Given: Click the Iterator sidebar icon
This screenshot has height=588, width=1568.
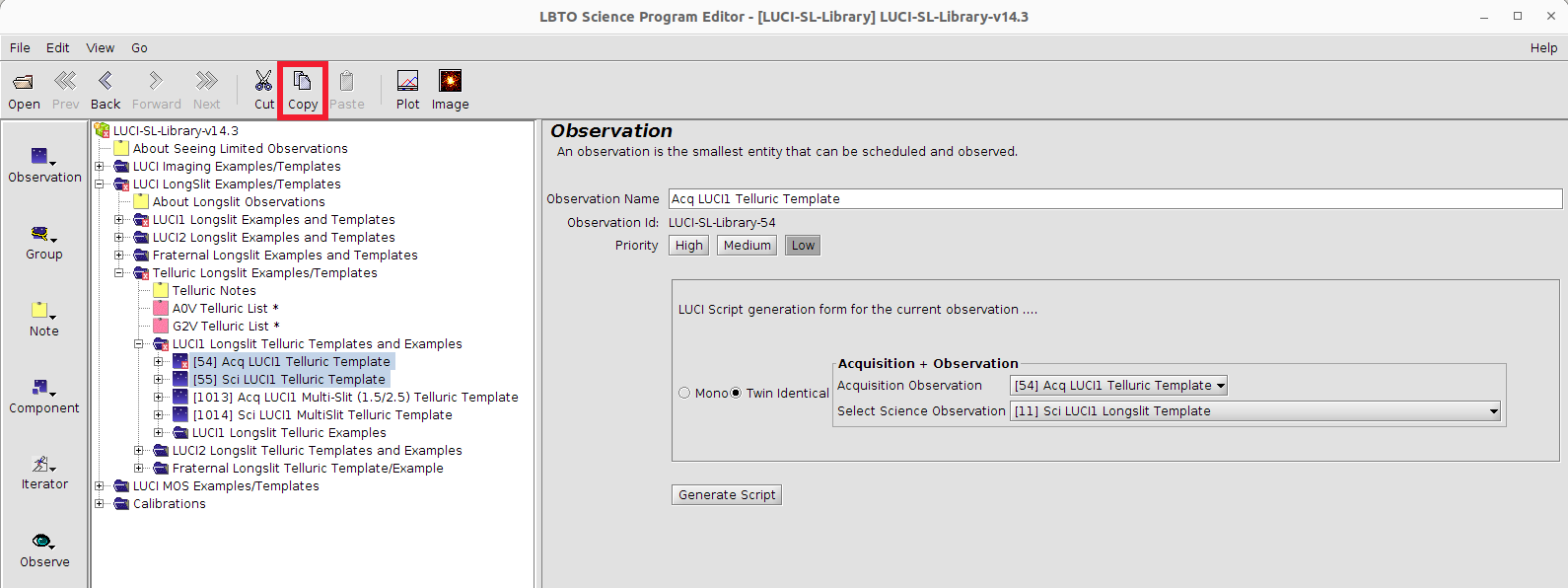Looking at the screenshot, I should [41, 465].
